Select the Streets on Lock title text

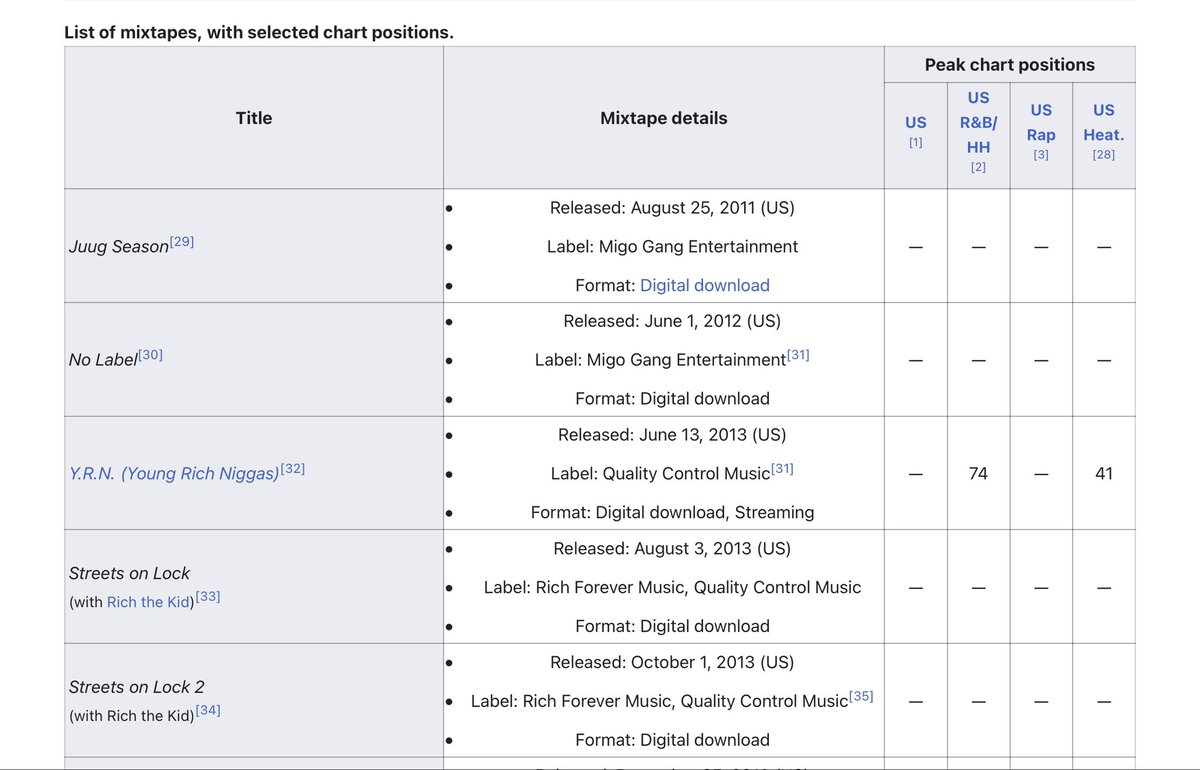coord(129,573)
